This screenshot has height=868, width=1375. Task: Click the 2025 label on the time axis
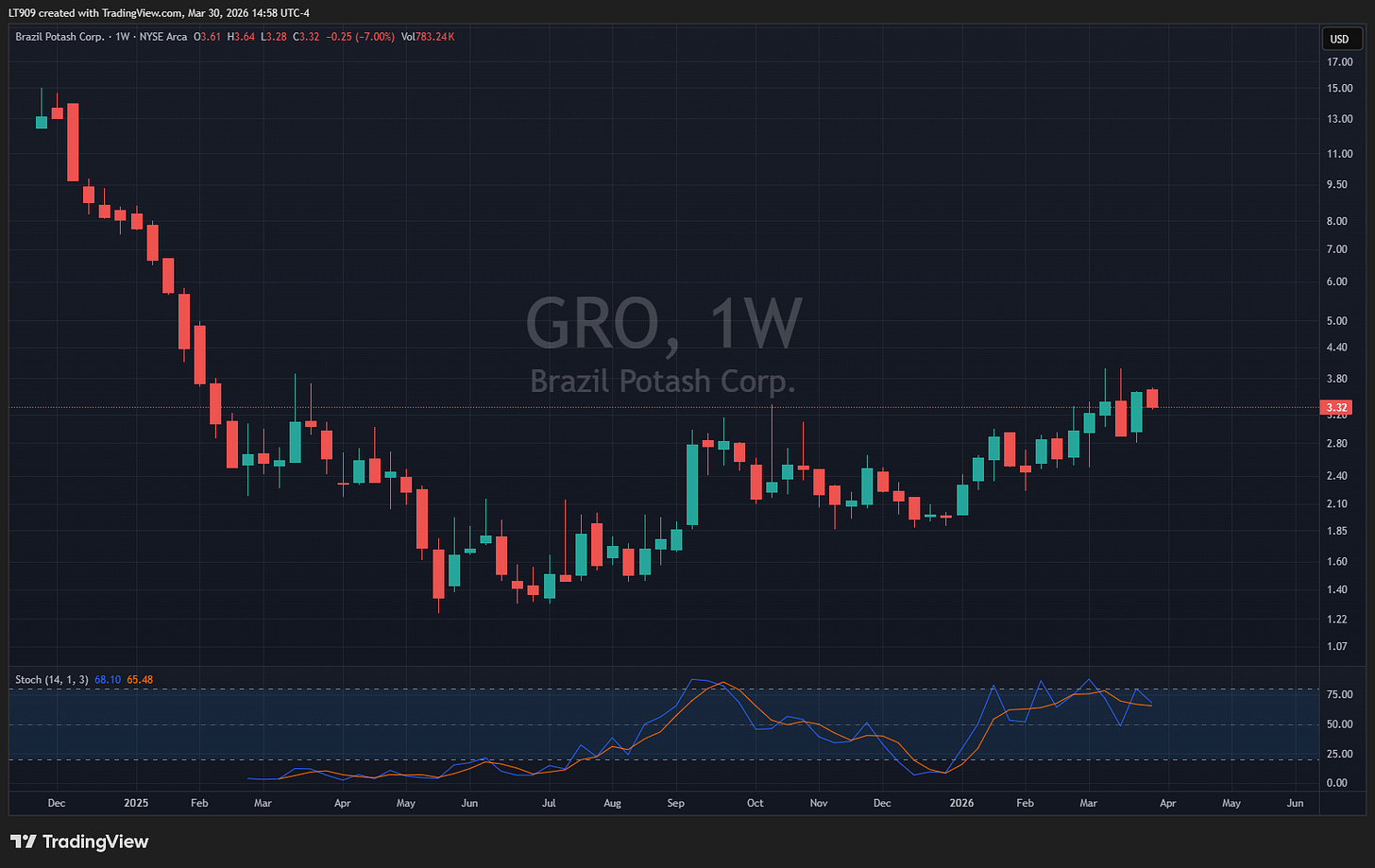pos(136,804)
